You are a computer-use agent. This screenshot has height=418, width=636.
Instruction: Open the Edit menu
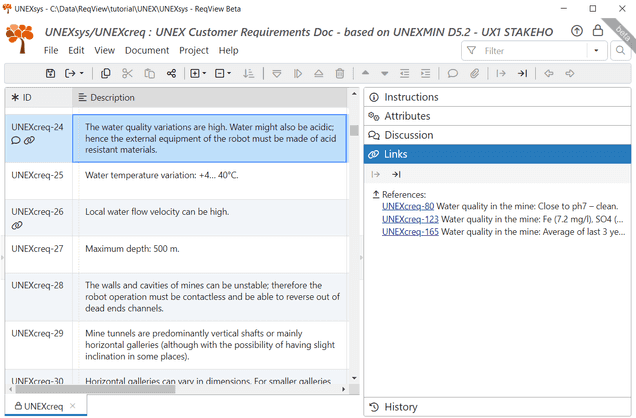pos(76,50)
